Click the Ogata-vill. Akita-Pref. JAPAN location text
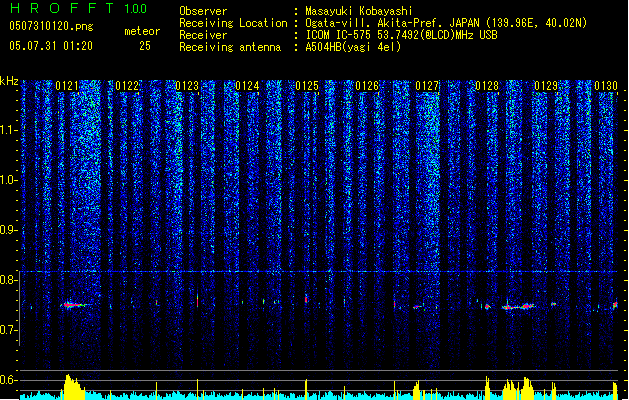The height and width of the screenshot is (400, 629). click(x=446, y=23)
